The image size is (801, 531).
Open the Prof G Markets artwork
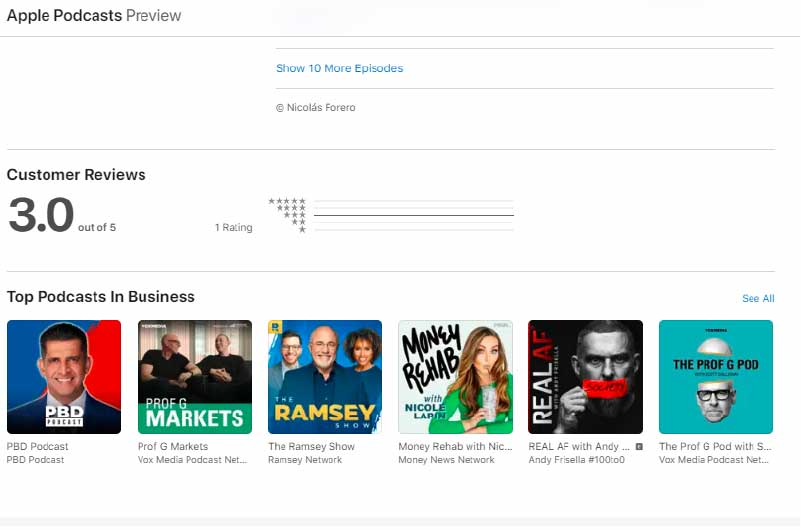tap(195, 377)
